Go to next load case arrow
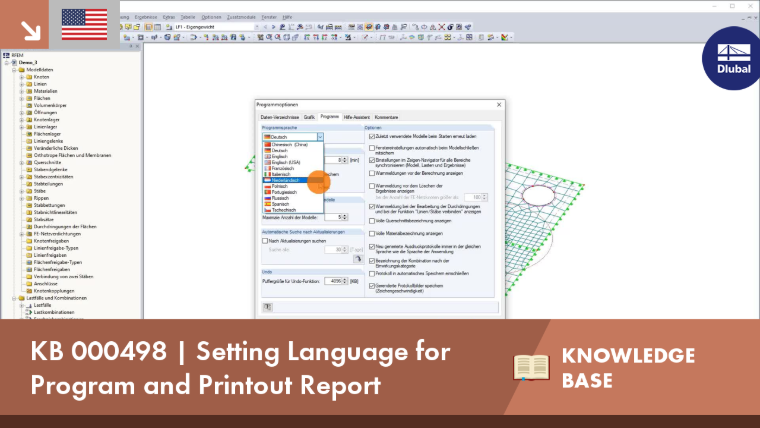This screenshot has width=760, height=428. pos(273,27)
